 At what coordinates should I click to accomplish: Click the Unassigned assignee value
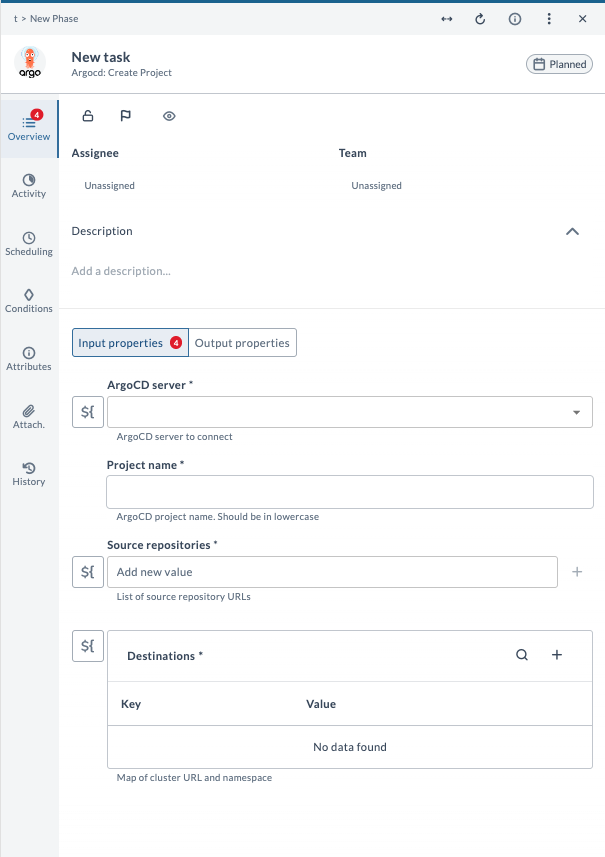coord(110,186)
